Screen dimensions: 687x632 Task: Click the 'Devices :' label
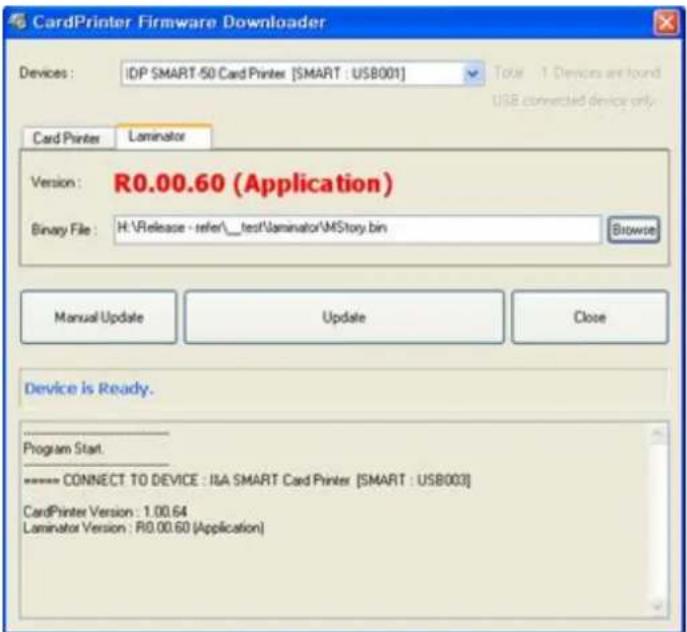coord(46,73)
